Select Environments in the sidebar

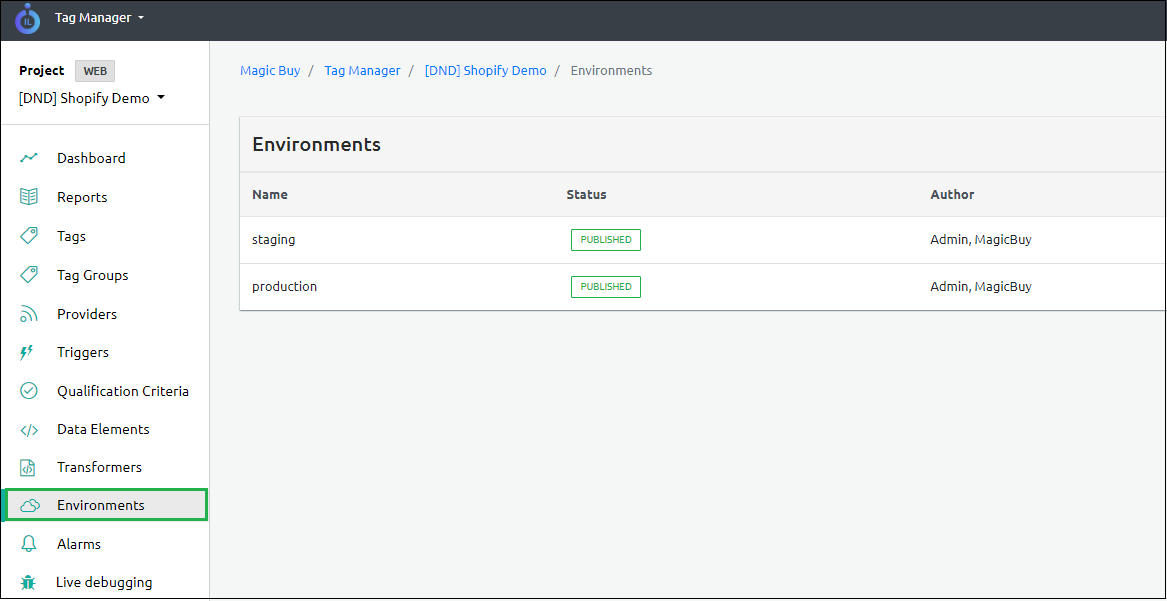[100, 505]
